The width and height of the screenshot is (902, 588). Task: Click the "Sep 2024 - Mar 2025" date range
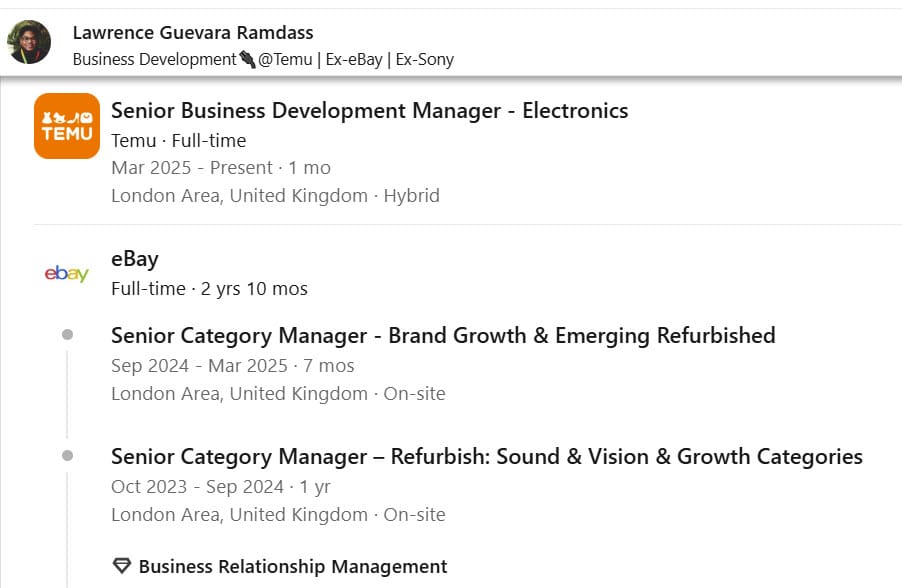coord(232,365)
